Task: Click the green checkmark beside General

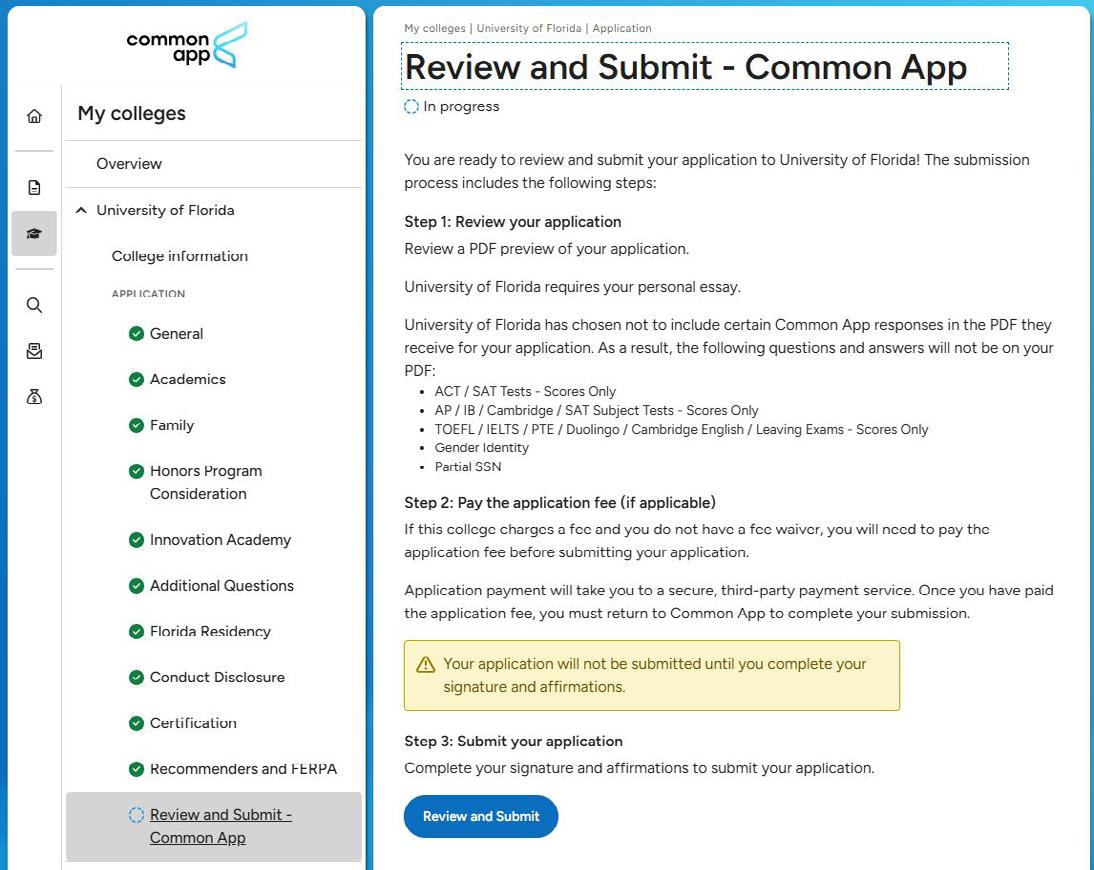Action: (137, 333)
